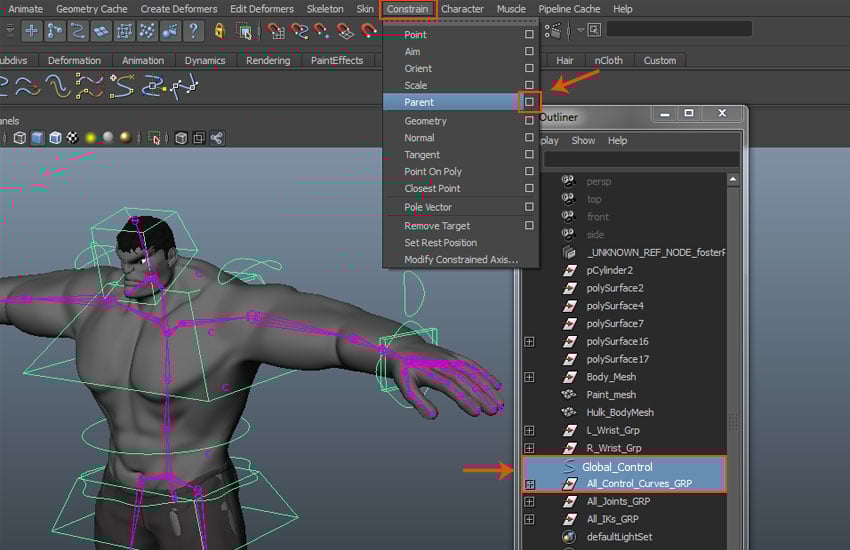This screenshot has height=550, width=850.
Task: Click the help question mark toolbar icon
Action: coord(194,31)
